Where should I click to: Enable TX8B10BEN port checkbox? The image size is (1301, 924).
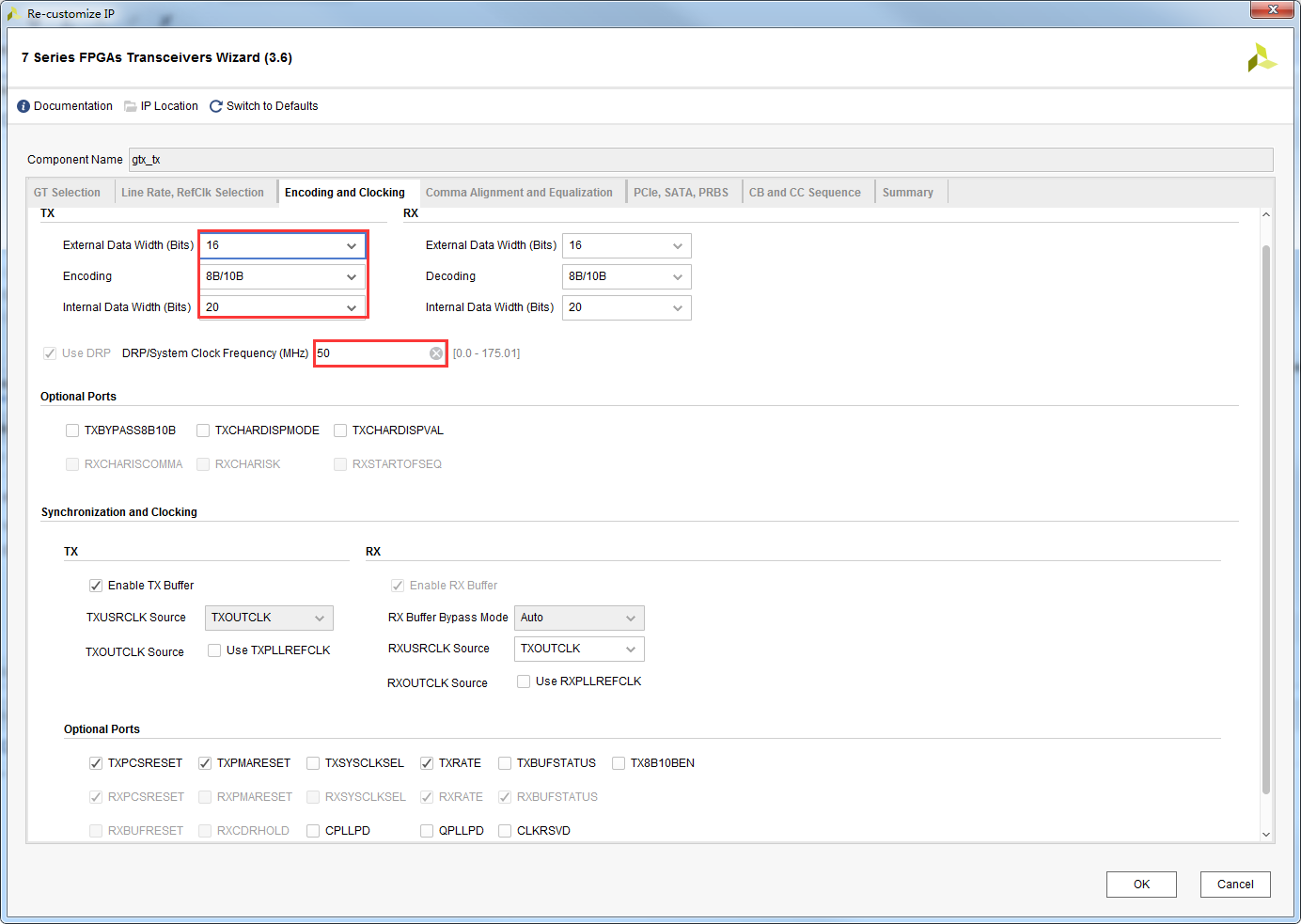(619, 763)
